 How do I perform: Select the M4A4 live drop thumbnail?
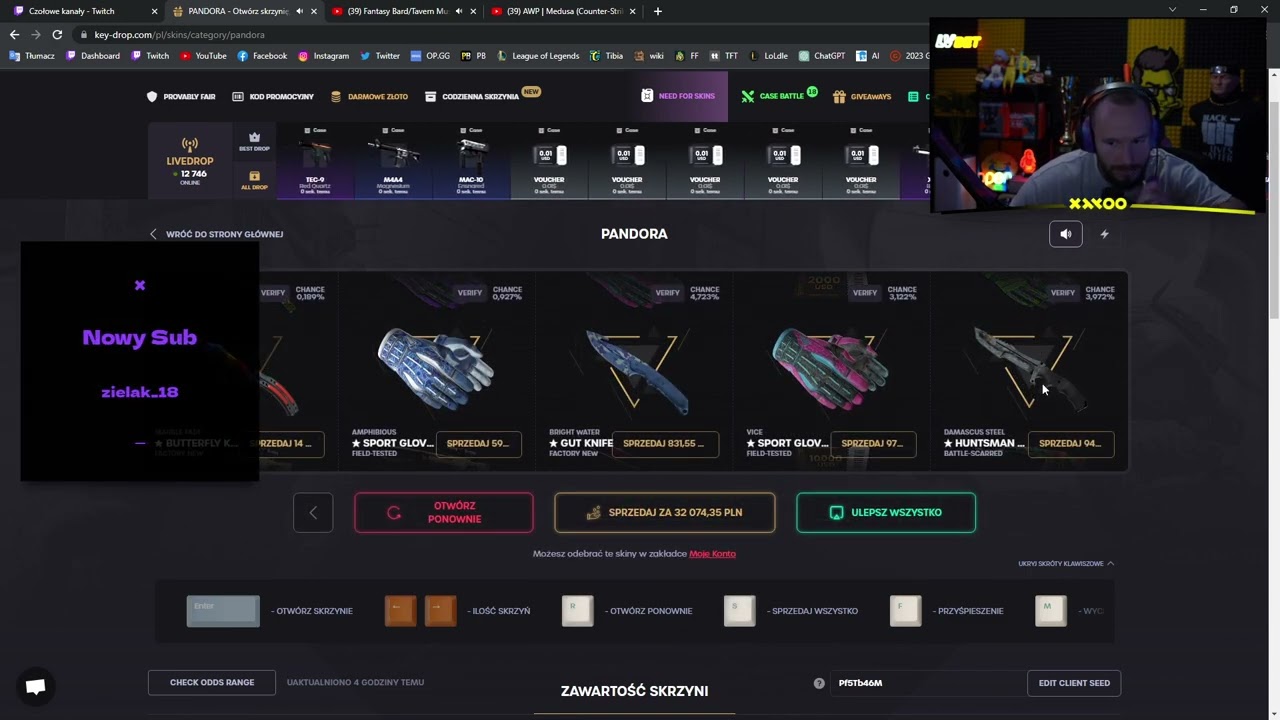pos(393,160)
